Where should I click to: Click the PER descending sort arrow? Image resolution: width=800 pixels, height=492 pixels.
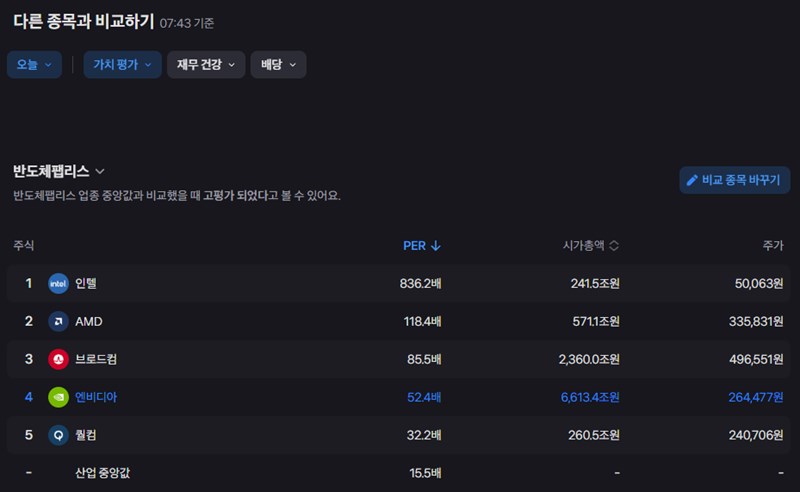pos(436,246)
